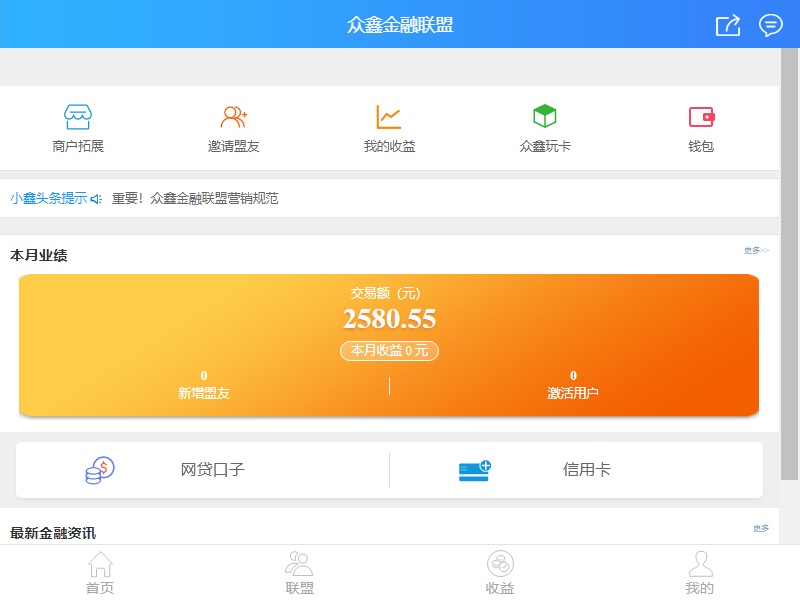The height and width of the screenshot is (600, 800).
Task: Click the speaker icon beside 小鑫头条提示
Action: pyautogui.click(x=96, y=199)
